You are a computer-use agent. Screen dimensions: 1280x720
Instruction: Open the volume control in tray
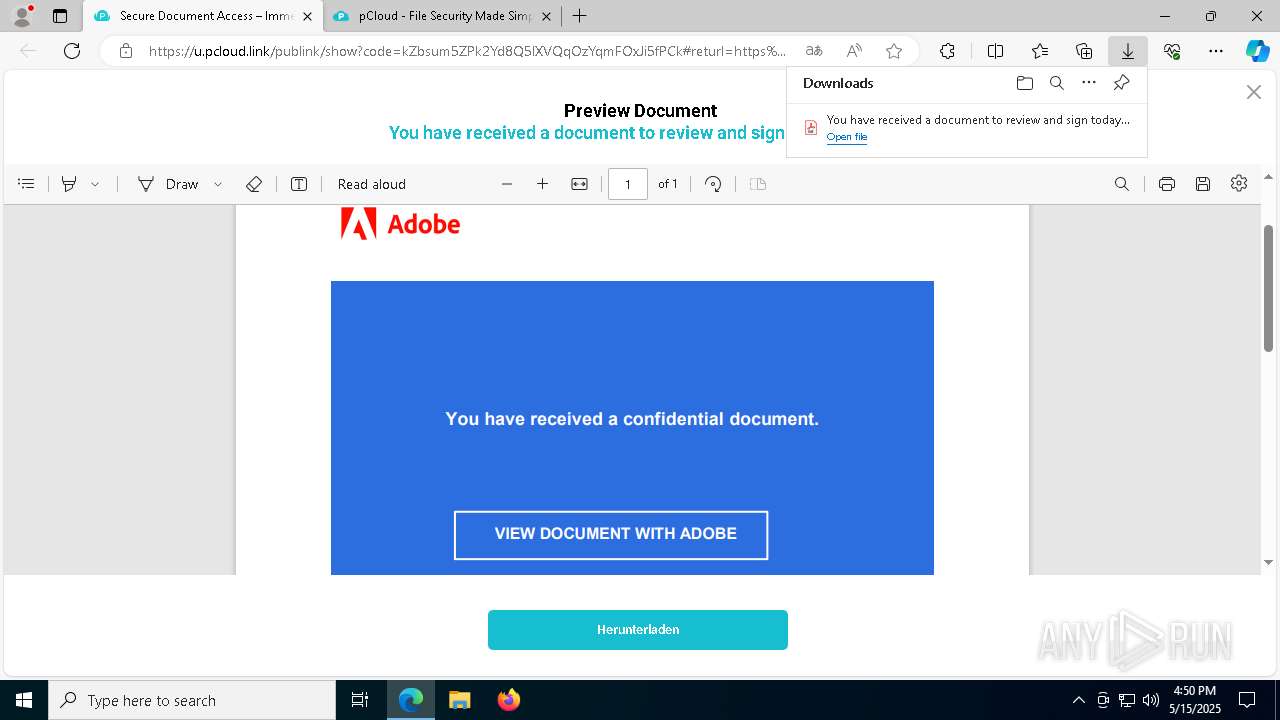(1151, 700)
